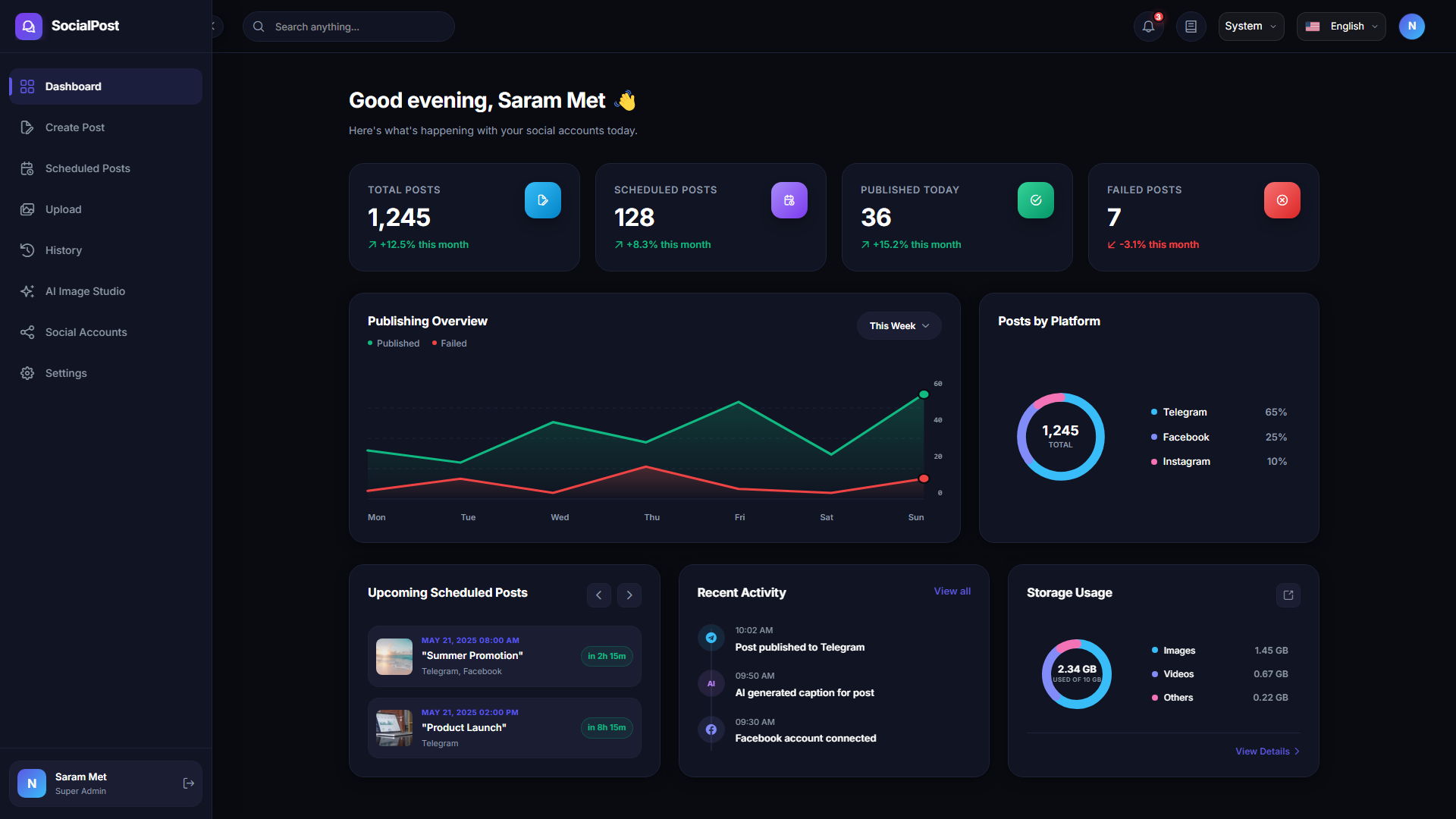Open the English language selector
This screenshot has width=1456, height=819.
pyautogui.click(x=1341, y=27)
